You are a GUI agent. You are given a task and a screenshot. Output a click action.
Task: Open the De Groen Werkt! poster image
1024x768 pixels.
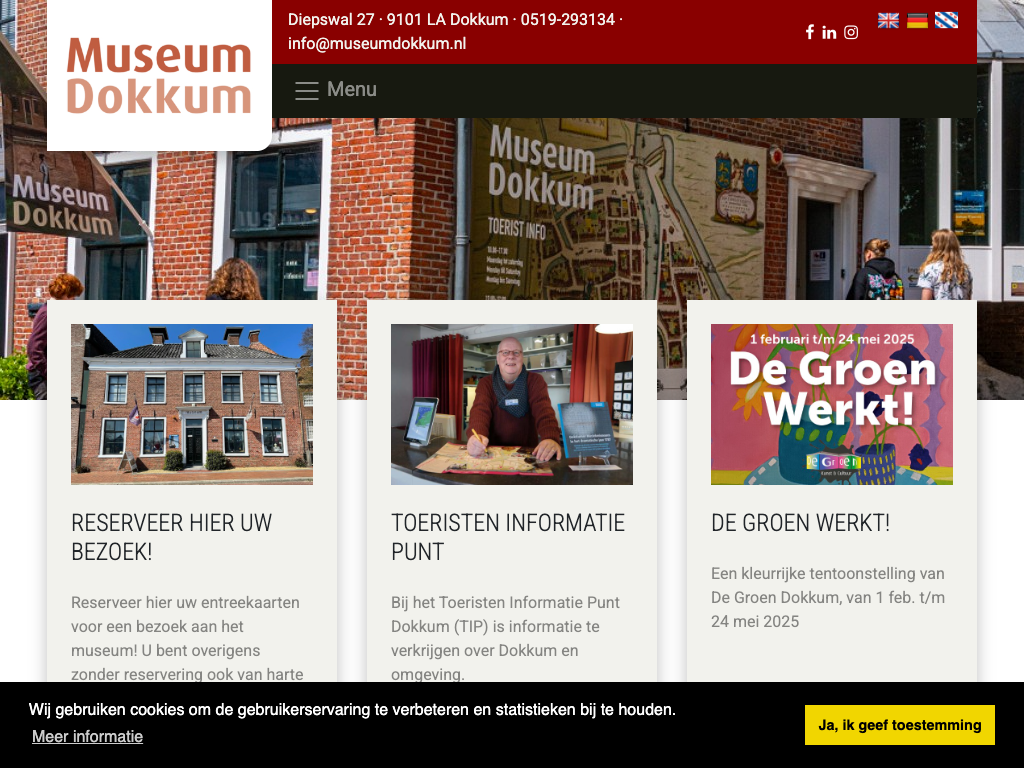click(832, 404)
